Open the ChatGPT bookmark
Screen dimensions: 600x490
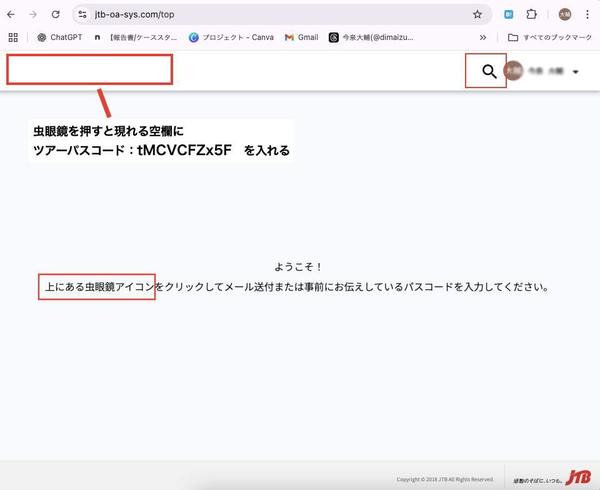(x=60, y=37)
